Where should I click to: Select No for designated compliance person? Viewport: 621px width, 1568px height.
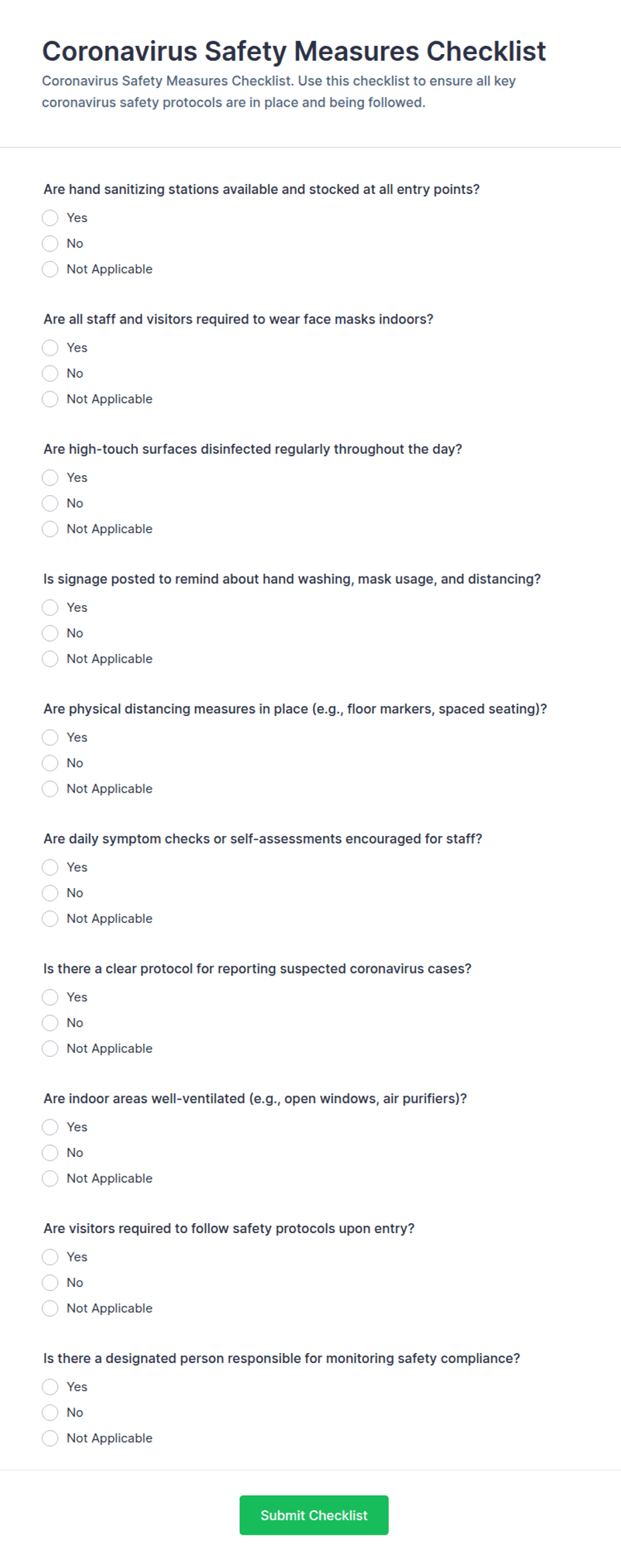(x=50, y=1413)
